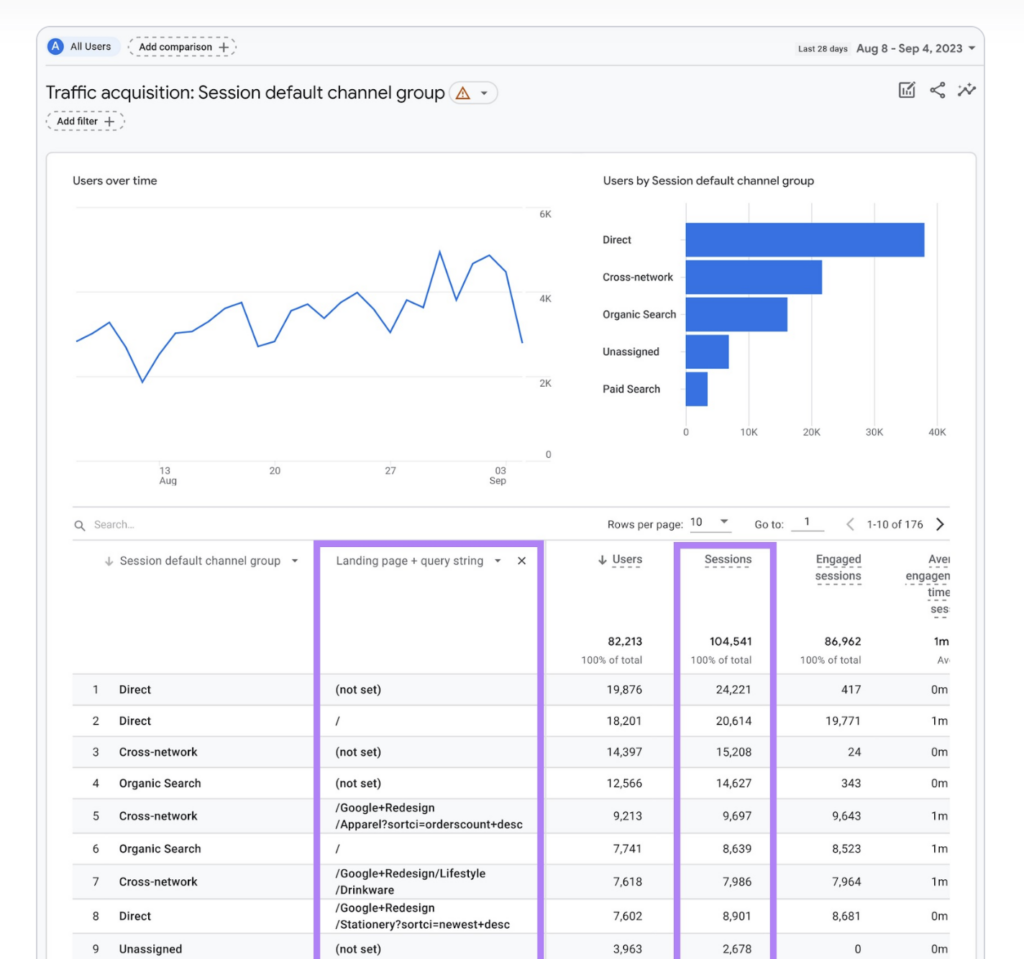Remove the Landing page secondary dimension
Image resolution: width=1024 pixels, height=959 pixels.
pos(522,561)
